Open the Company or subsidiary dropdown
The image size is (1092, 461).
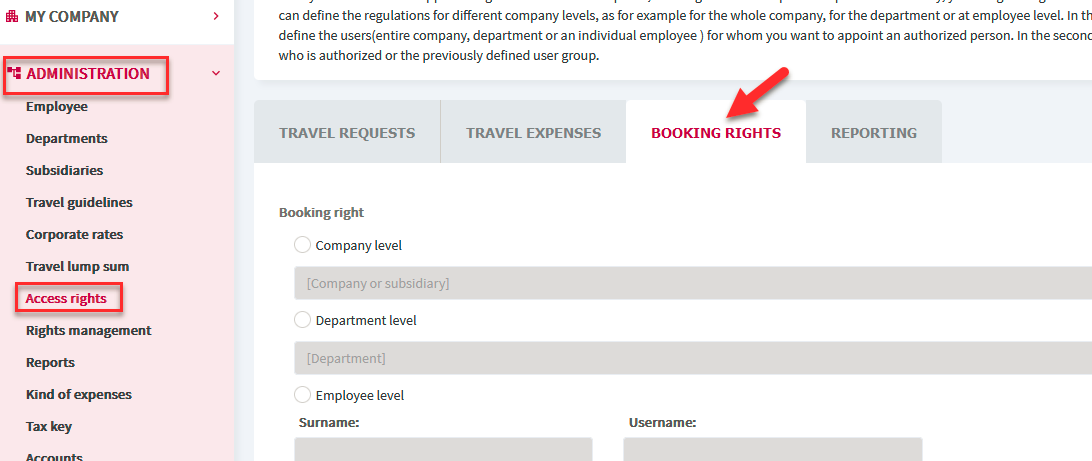[693, 283]
